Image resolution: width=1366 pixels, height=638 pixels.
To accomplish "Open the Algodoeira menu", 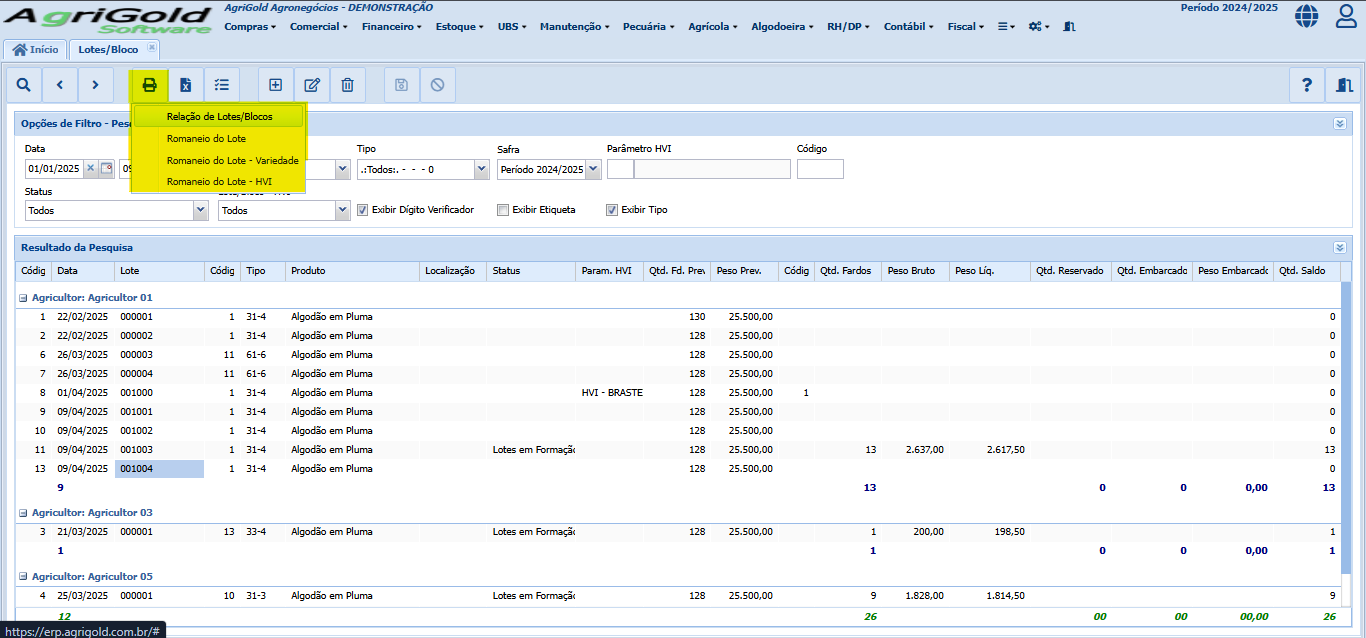I will 782,27.
